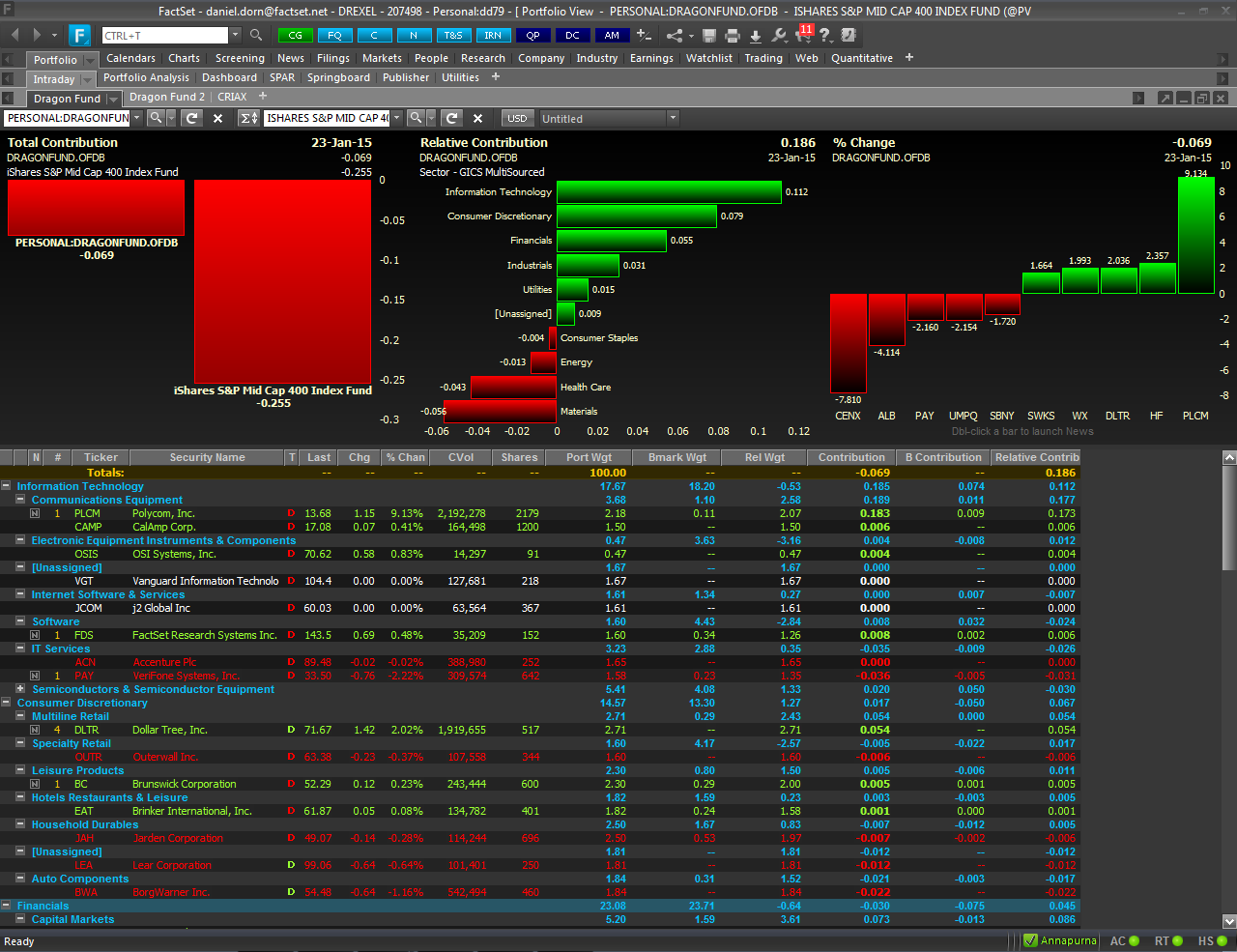The height and width of the screenshot is (952, 1237).
Task: Add new tab after Quantitative
Action: pyautogui.click(x=909, y=58)
